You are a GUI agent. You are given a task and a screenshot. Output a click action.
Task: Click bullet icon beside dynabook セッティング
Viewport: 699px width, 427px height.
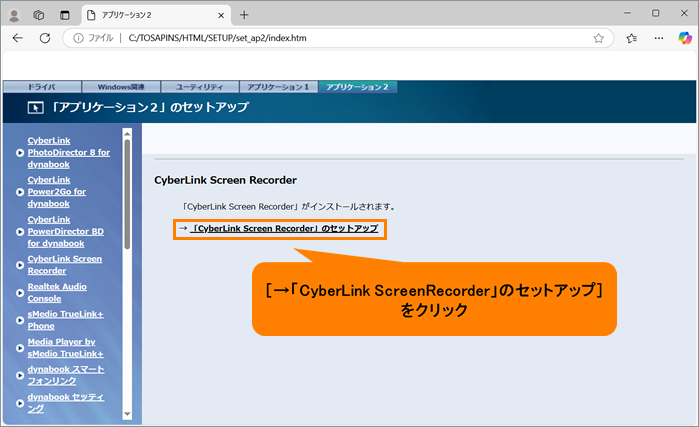(x=20, y=403)
